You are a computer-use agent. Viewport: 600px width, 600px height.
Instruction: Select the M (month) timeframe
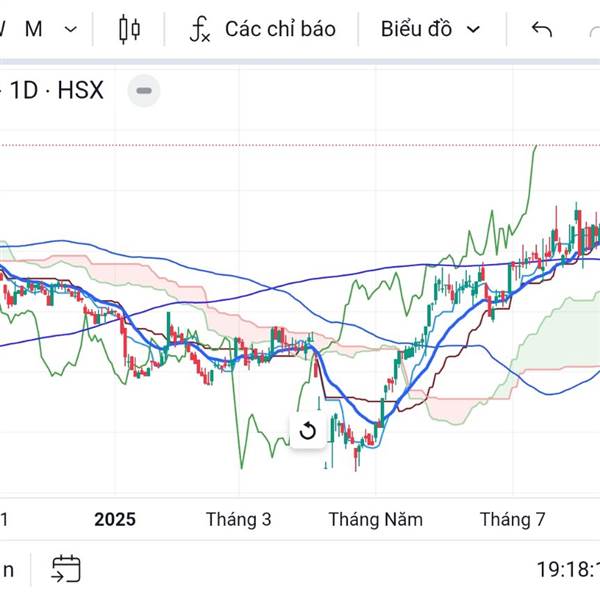tap(34, 29)
